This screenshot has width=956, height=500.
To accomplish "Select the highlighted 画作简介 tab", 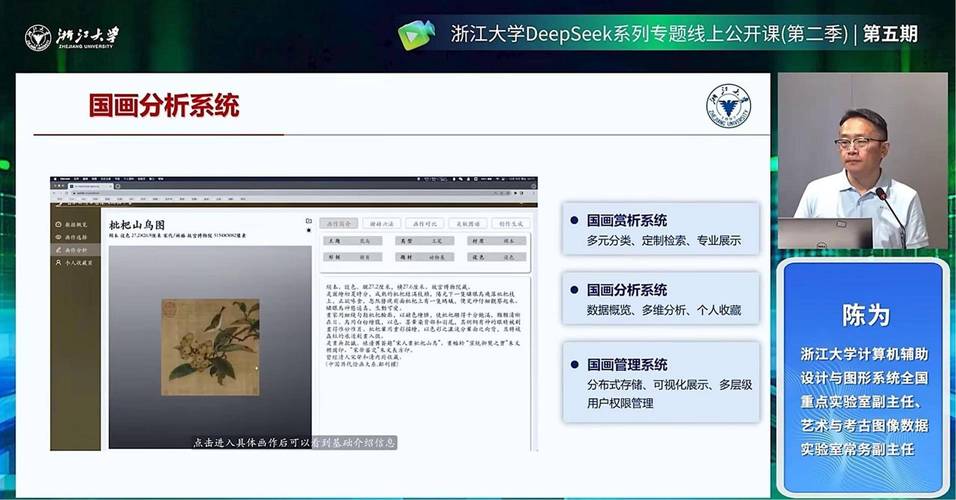I will tap(339, 224).
